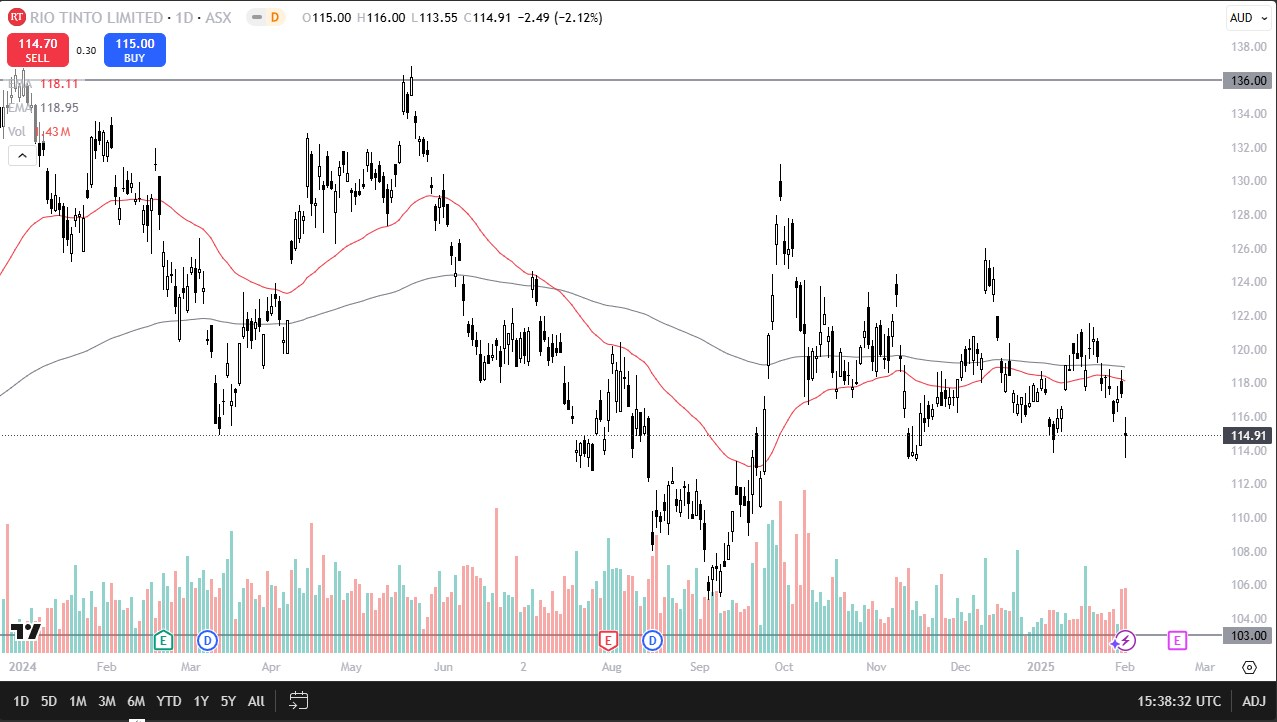1277x722 pixels.
Task: Select the 3M time range
Action: tap(107, 701)
